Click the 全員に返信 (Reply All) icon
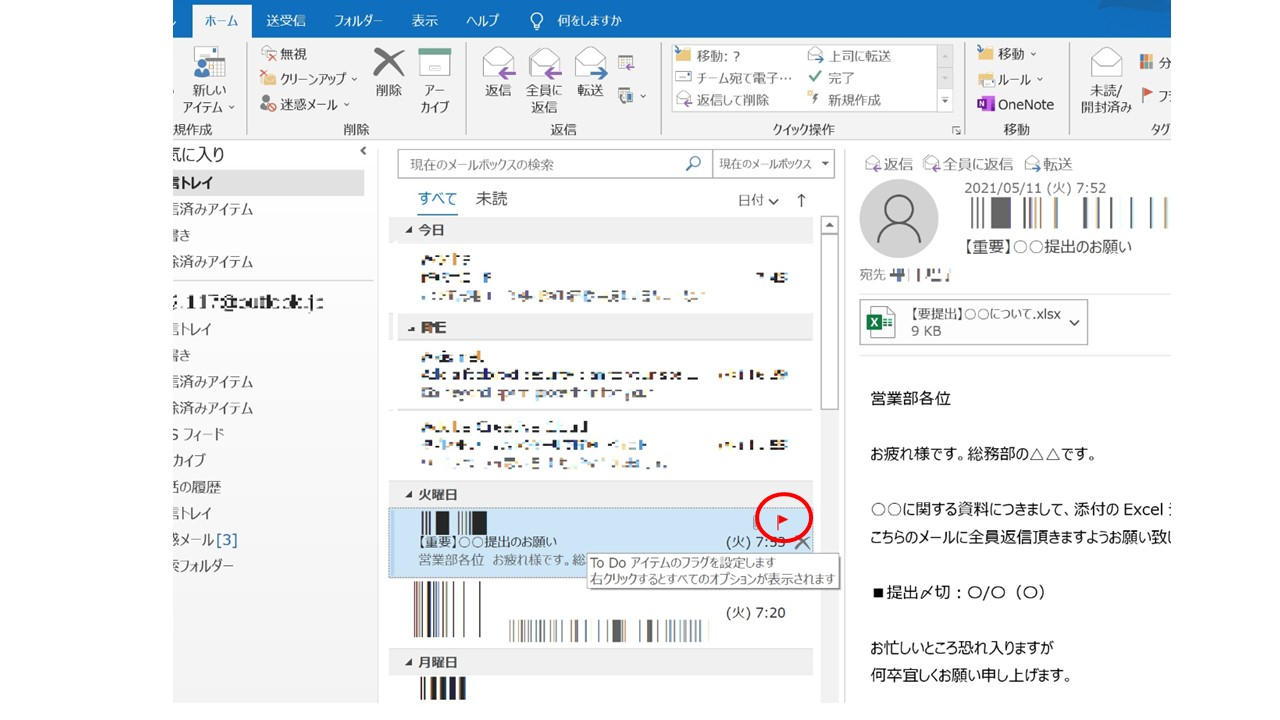 pyautogui.click(x=544, y=70)
